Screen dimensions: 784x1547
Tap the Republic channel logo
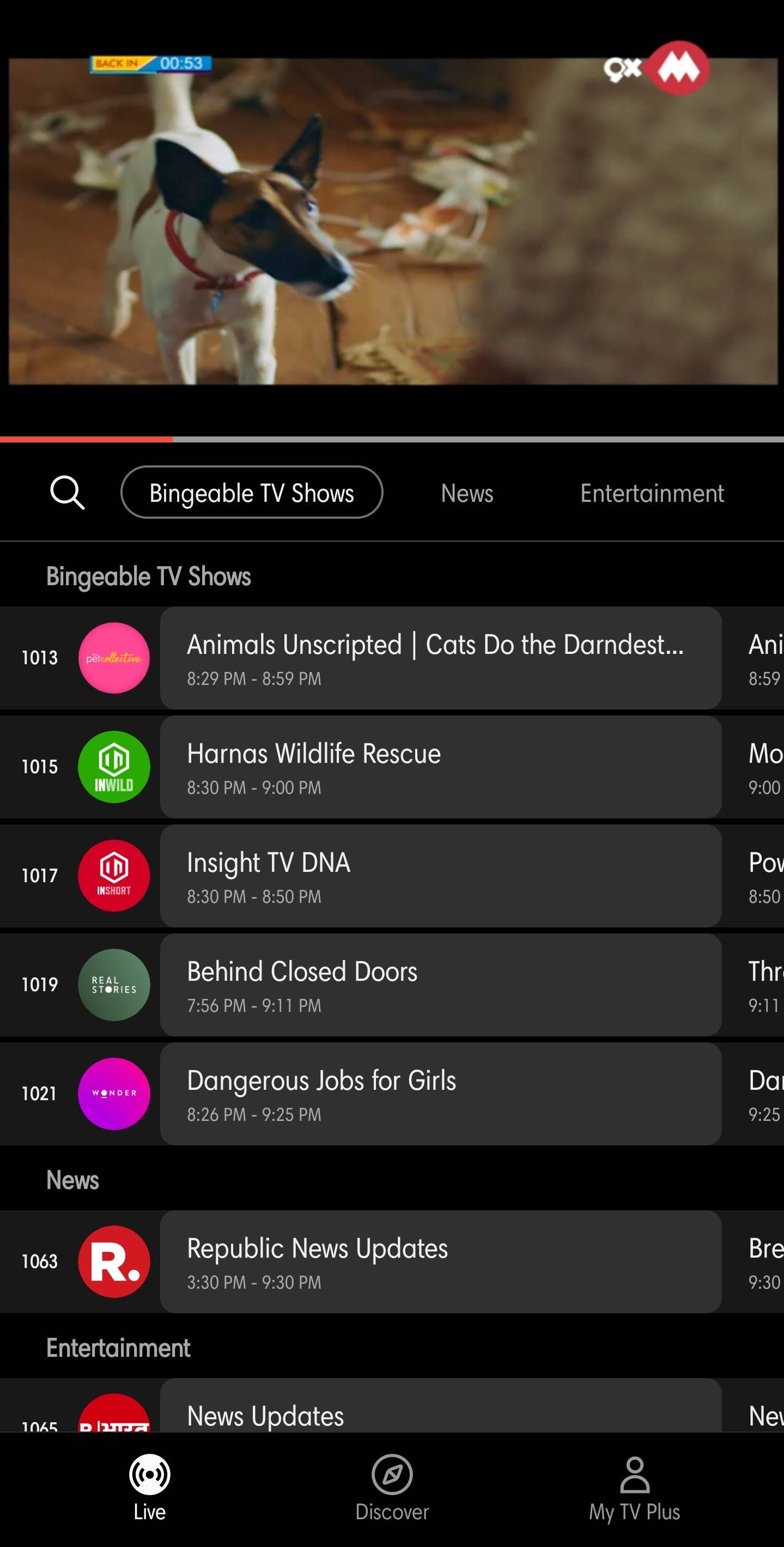click(114, 1261)
